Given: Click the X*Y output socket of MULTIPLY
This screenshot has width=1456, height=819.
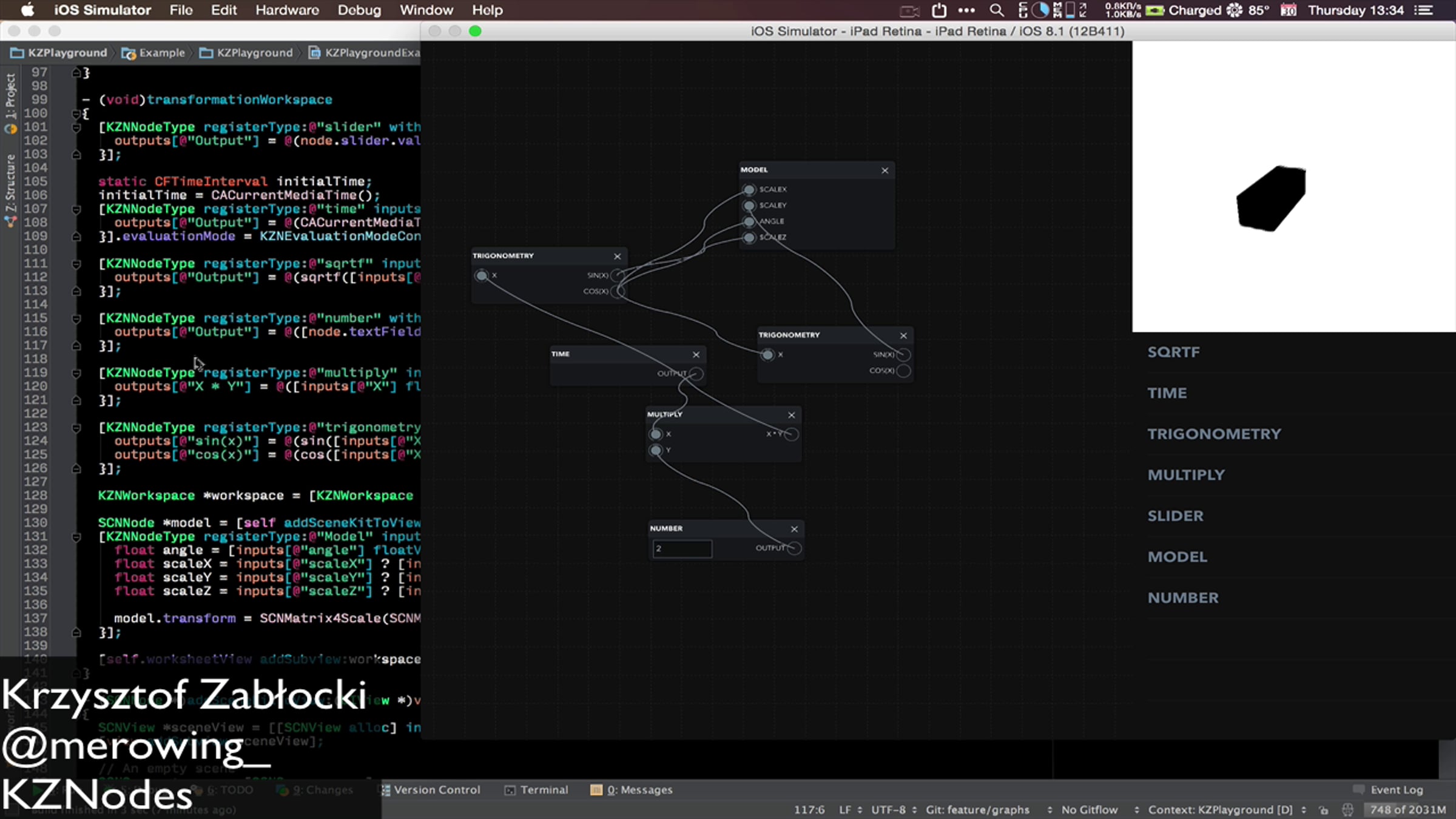Looking at the screenshot, I should coord(792,434).
